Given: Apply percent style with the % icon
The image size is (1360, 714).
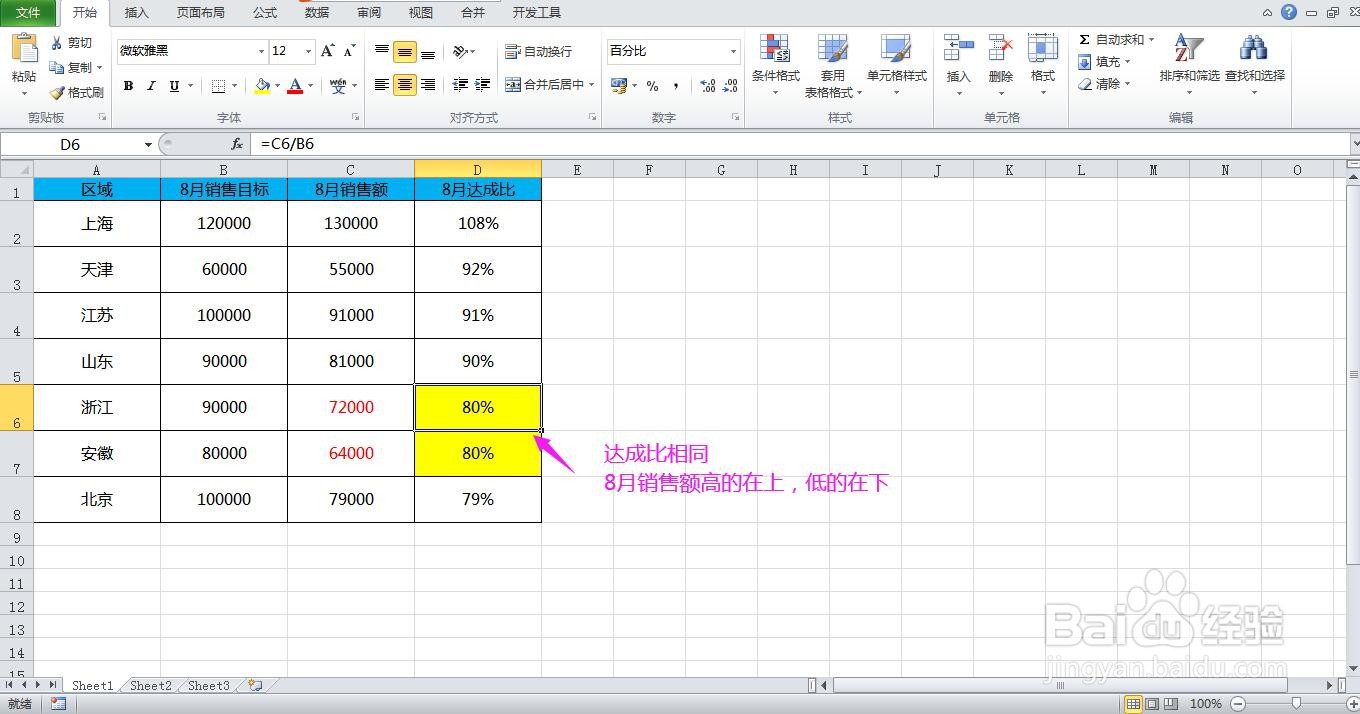Looking at the screenshot, I should click(x=652, y=86).
